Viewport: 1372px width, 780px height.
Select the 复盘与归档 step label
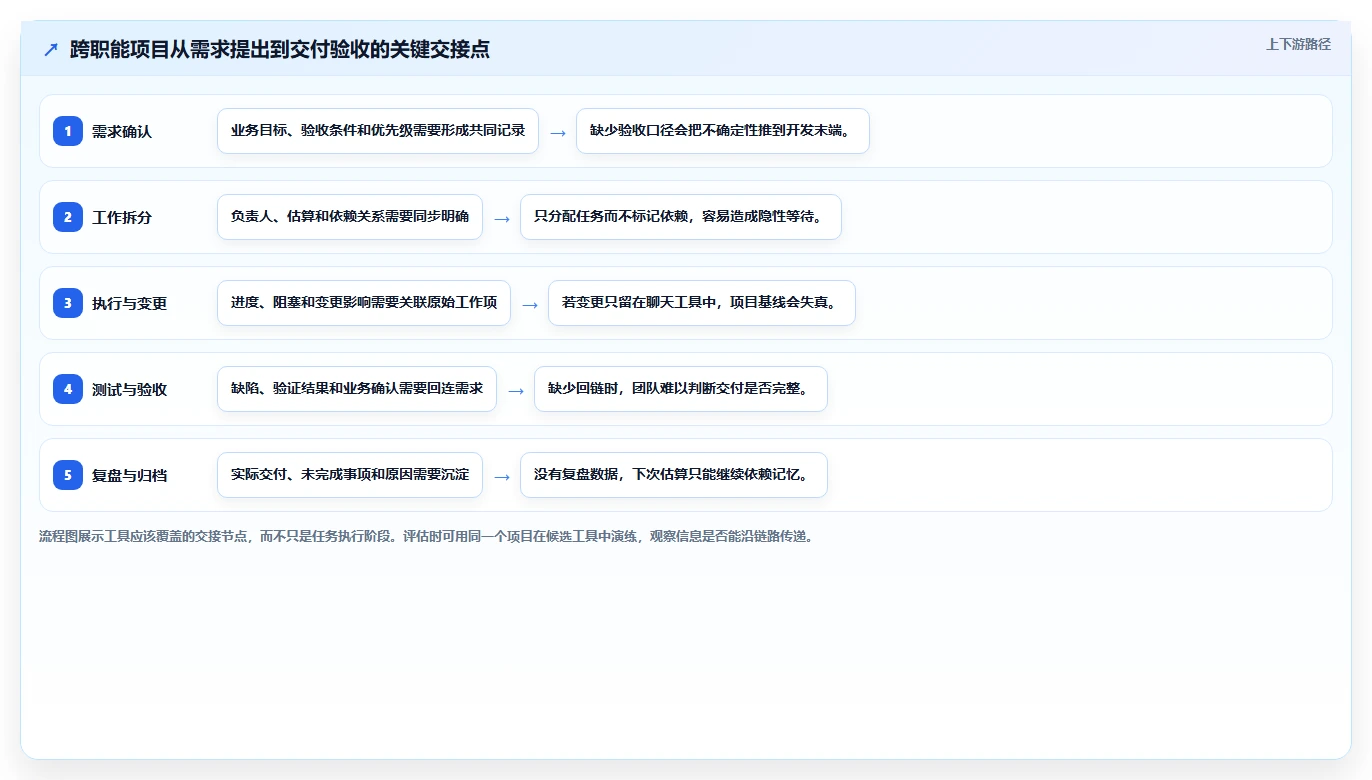click(129, 475)
